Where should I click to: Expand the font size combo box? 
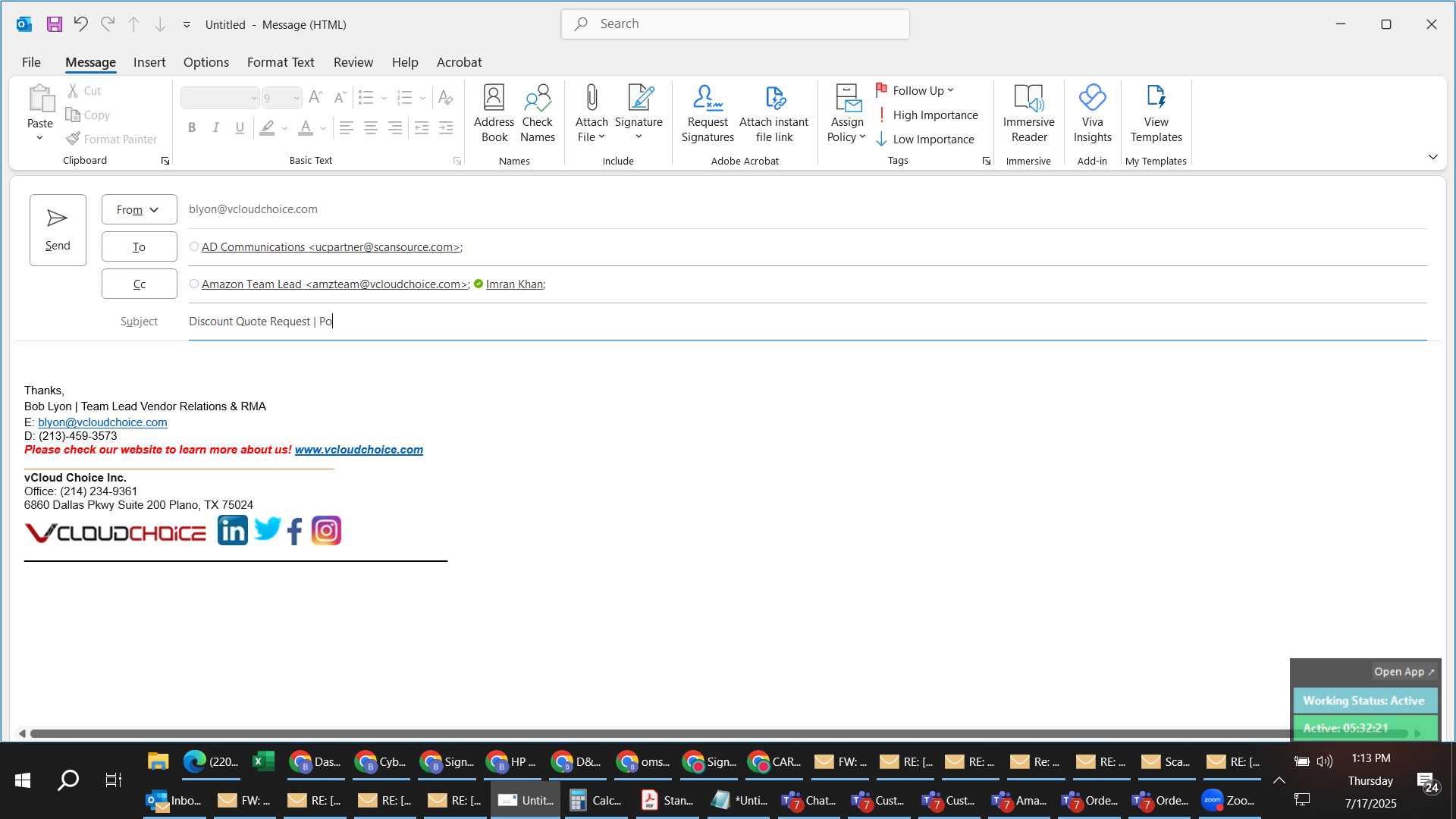tap(296, 98)
